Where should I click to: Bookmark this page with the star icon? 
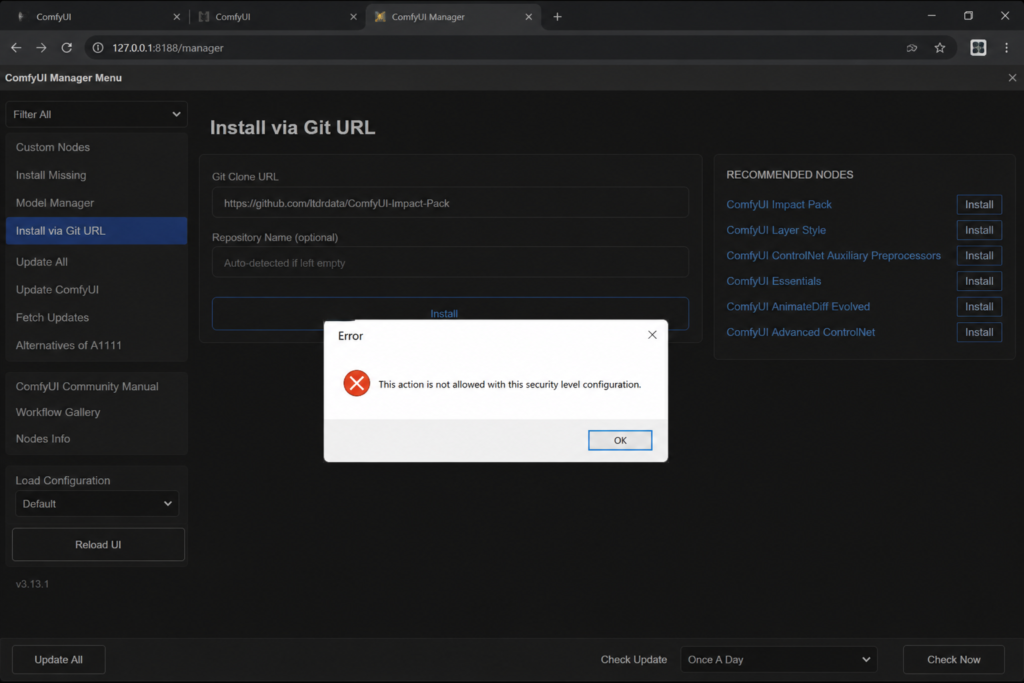pos(940,48)
